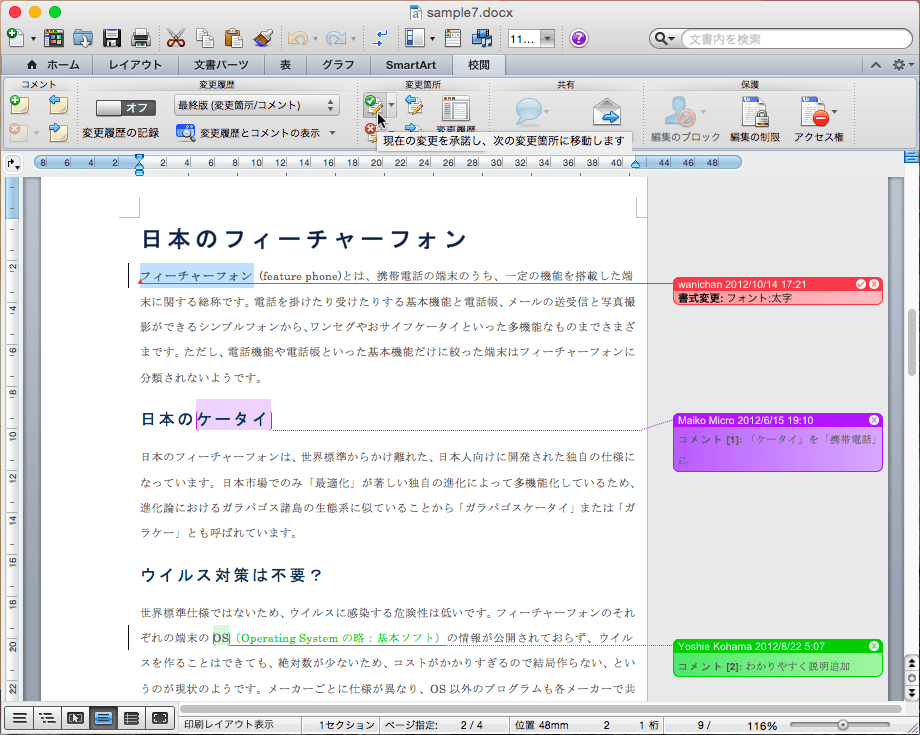Click the Print icon in the toolbar
The width and height of the screenshot is (920, 735).
(141, 39)
